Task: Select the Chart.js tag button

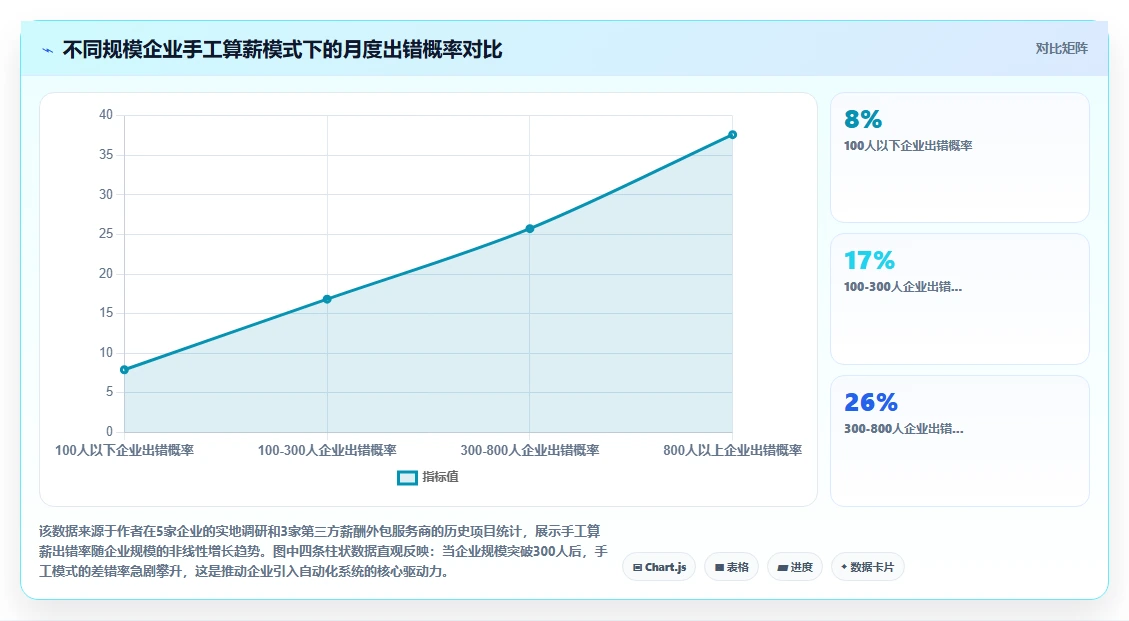Action: coord(659,567)
